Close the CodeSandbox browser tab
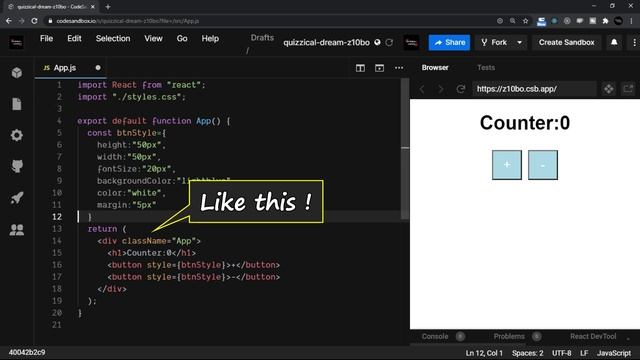This screenshot has height=360, width=640. [93, 7]
